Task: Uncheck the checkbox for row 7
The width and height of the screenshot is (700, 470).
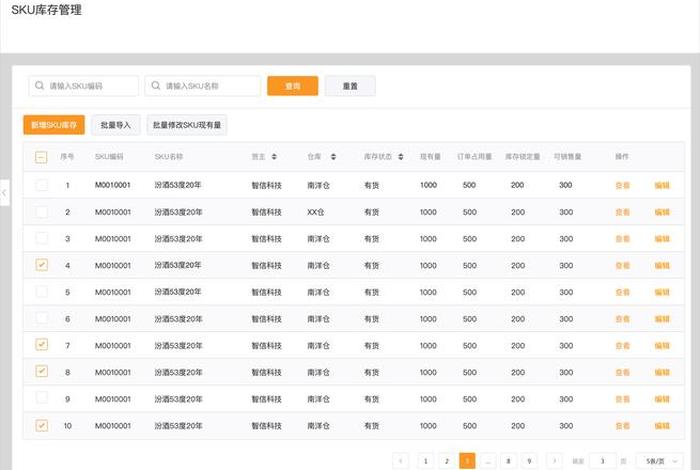Action: (x=42, y=345)
